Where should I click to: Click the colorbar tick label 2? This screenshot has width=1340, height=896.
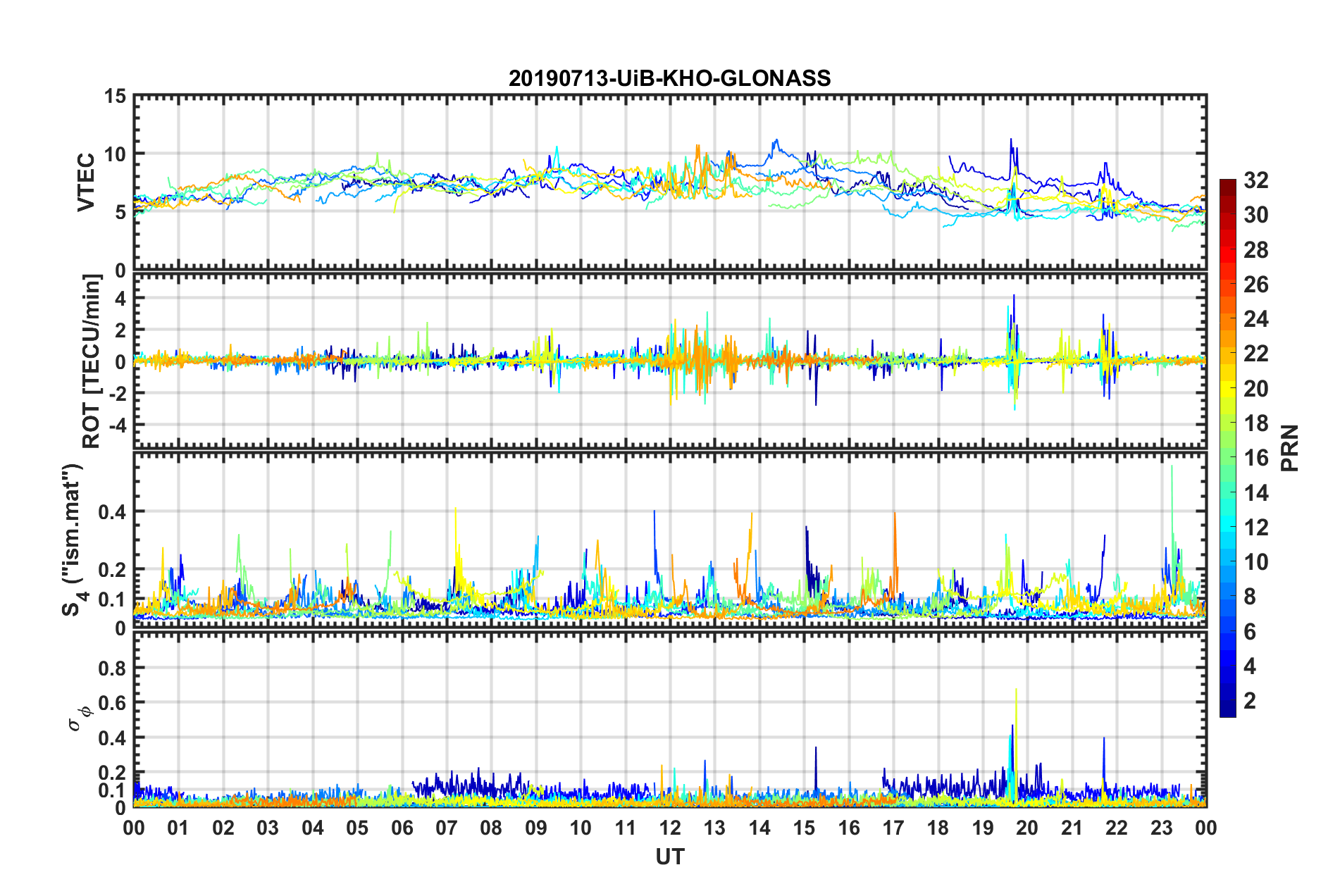[x=1250, y=701]
